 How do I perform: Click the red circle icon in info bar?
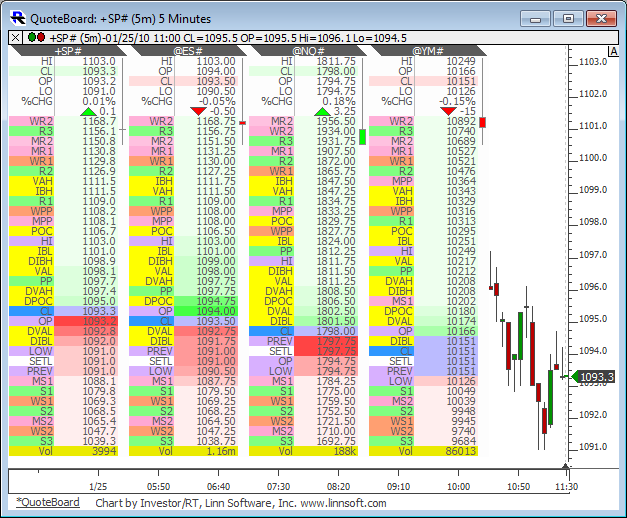tap(41, 37)
